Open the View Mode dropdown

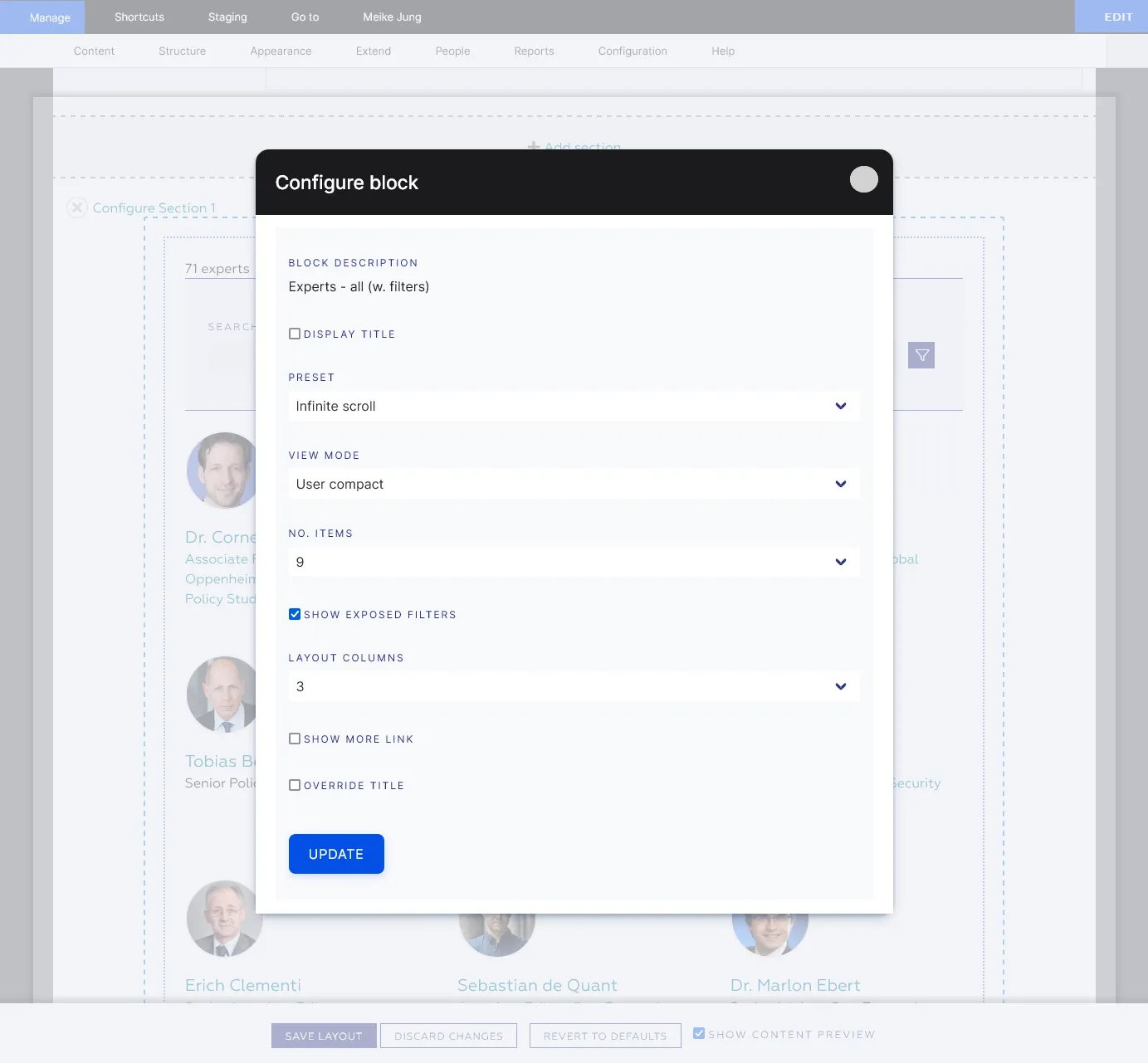[x=574, y=484]
